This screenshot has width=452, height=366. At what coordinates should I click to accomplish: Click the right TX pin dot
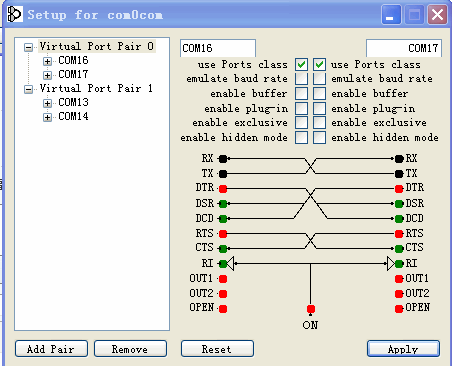[x=399, y=174]
